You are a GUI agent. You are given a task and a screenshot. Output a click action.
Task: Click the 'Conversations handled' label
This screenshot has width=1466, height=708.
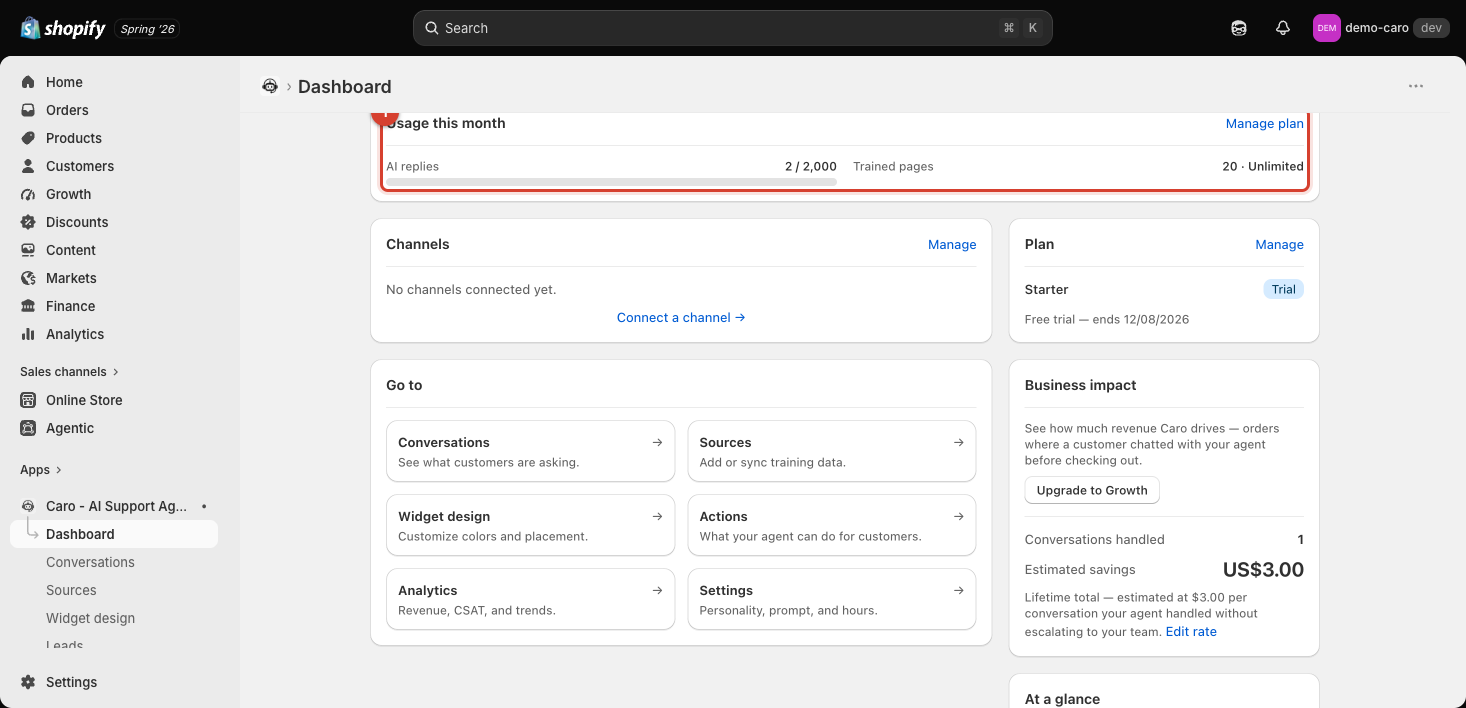[1095, 540]
